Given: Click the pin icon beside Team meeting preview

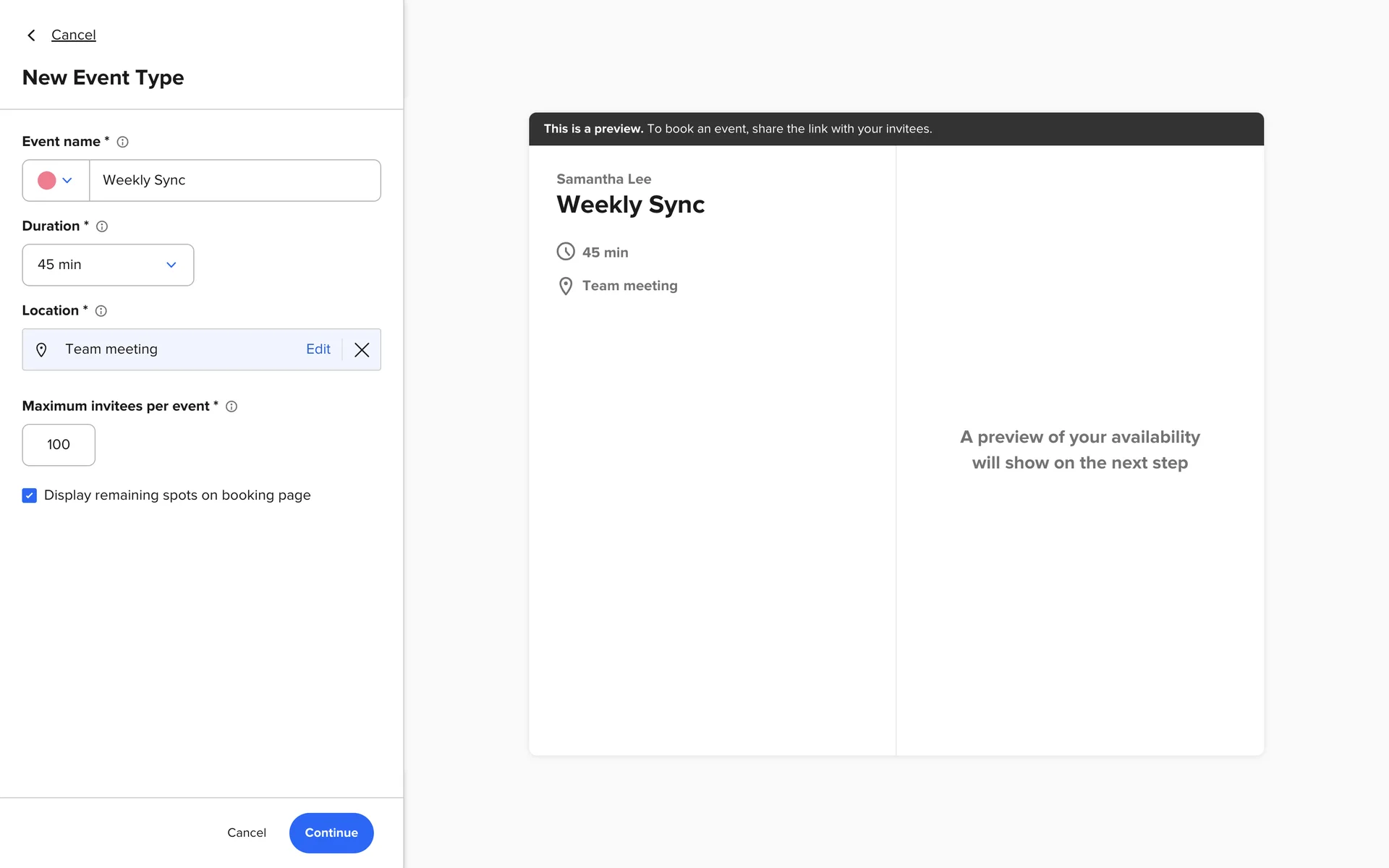Looking at the screenshot, I should pyautogui.click(x=566, y=286).
